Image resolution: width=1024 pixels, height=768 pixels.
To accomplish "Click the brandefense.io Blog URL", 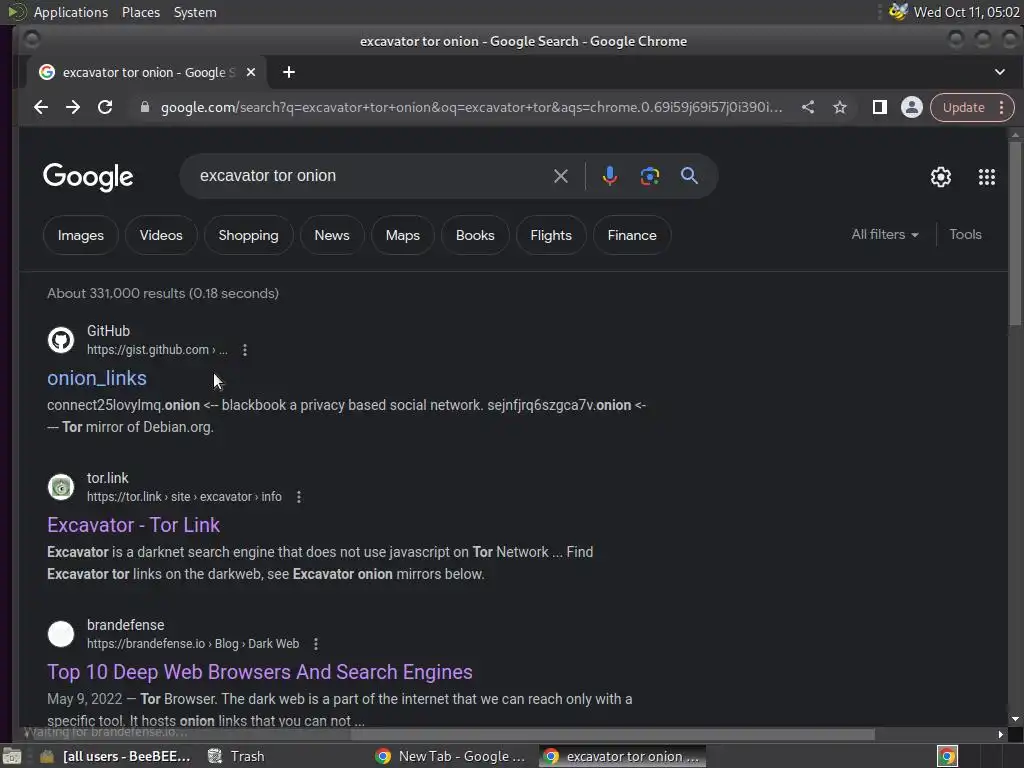I will [x=193, y=644].
